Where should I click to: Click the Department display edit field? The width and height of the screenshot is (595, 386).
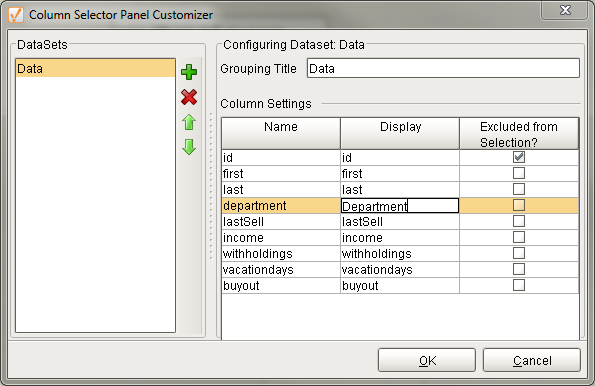(x=400, y=206)
